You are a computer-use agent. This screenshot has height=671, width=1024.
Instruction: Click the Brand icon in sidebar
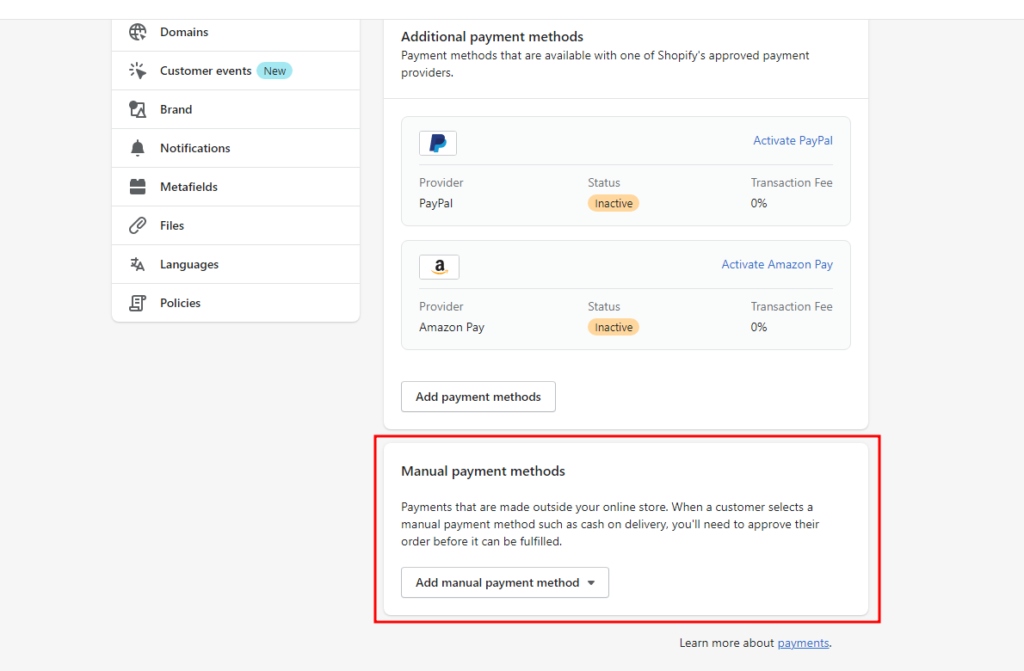[138, 109]
